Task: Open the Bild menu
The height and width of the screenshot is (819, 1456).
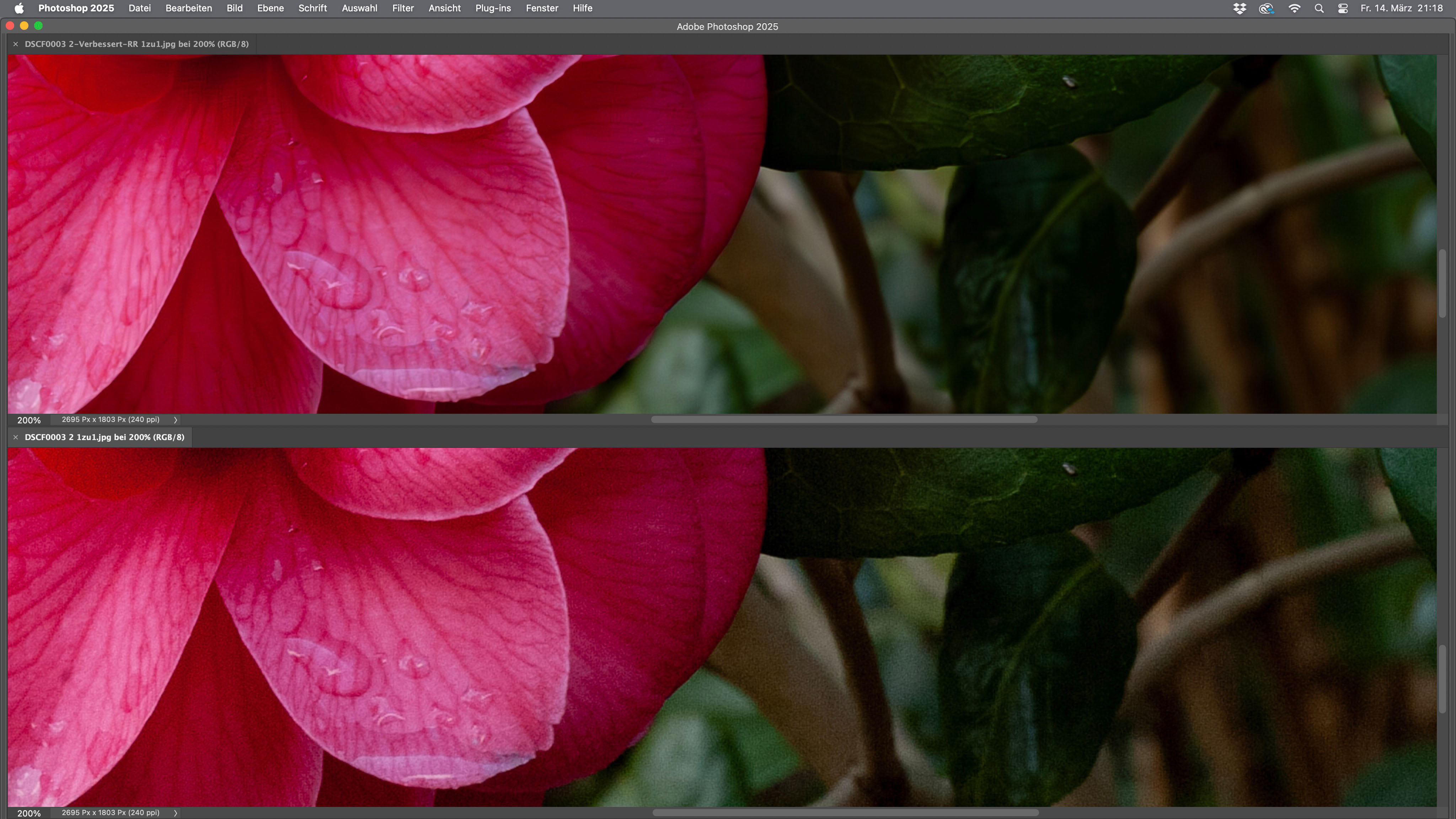Action: coord(235,8)
